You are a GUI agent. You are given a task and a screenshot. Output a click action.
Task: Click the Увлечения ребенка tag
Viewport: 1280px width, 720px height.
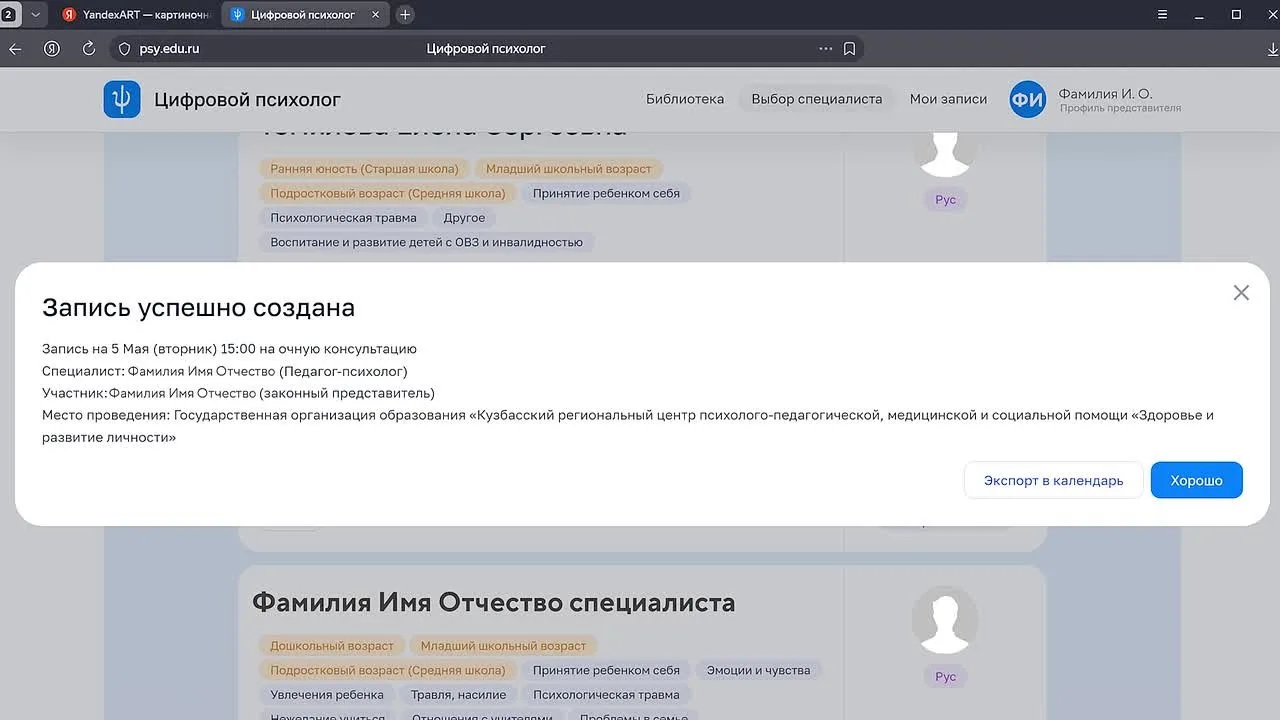(x=327, y=695)
